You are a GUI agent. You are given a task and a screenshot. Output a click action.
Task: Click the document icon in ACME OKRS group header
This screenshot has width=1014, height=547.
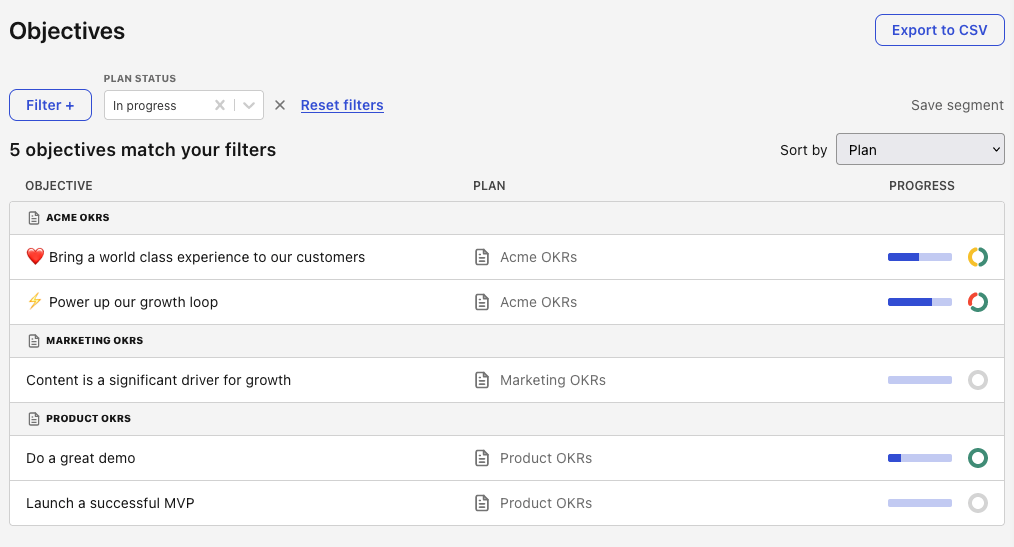[x=34, y=218]
